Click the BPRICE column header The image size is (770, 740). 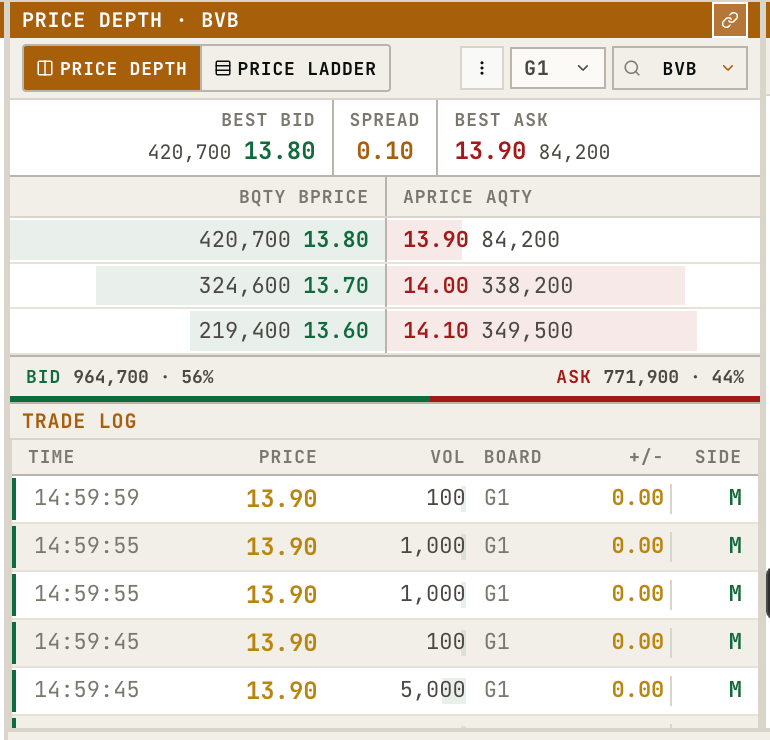pos(333,197)
